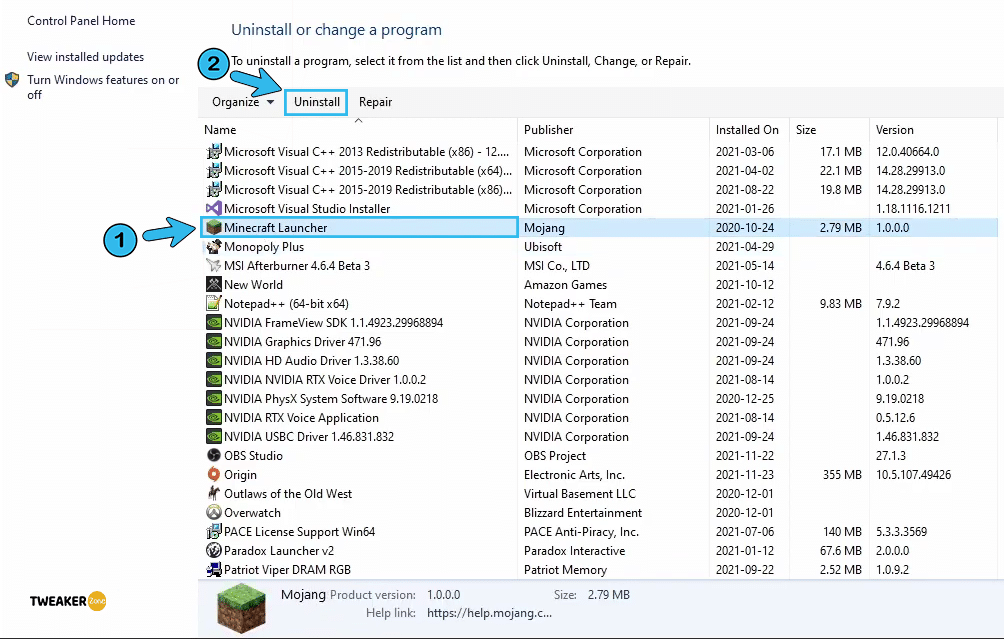1004x639 pixels.
Task: Click the large Mojang grass block in details pane
Action: point(241,608)
